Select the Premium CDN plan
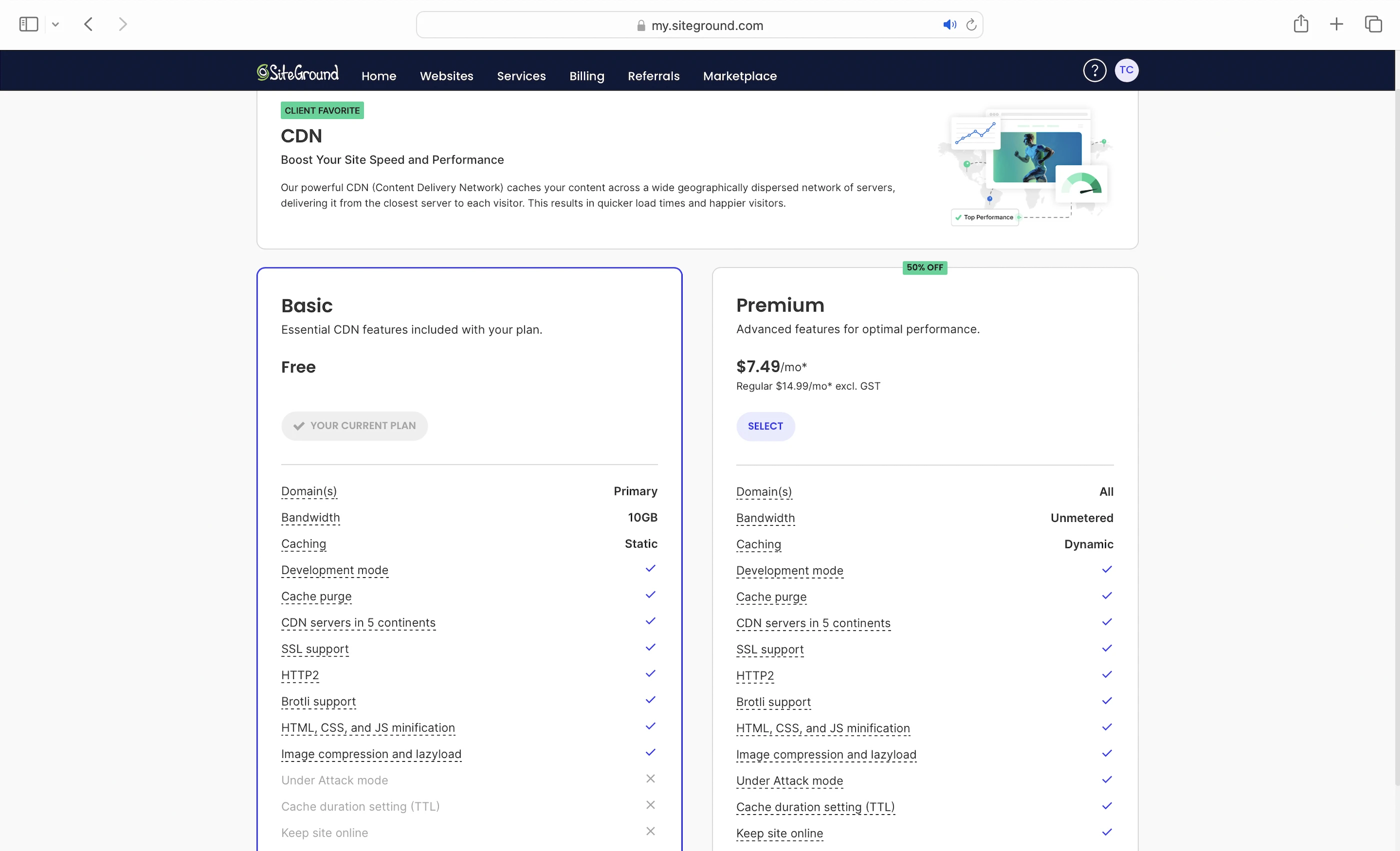The height and width of the screenshot is (851, 1400). [765, 426]
